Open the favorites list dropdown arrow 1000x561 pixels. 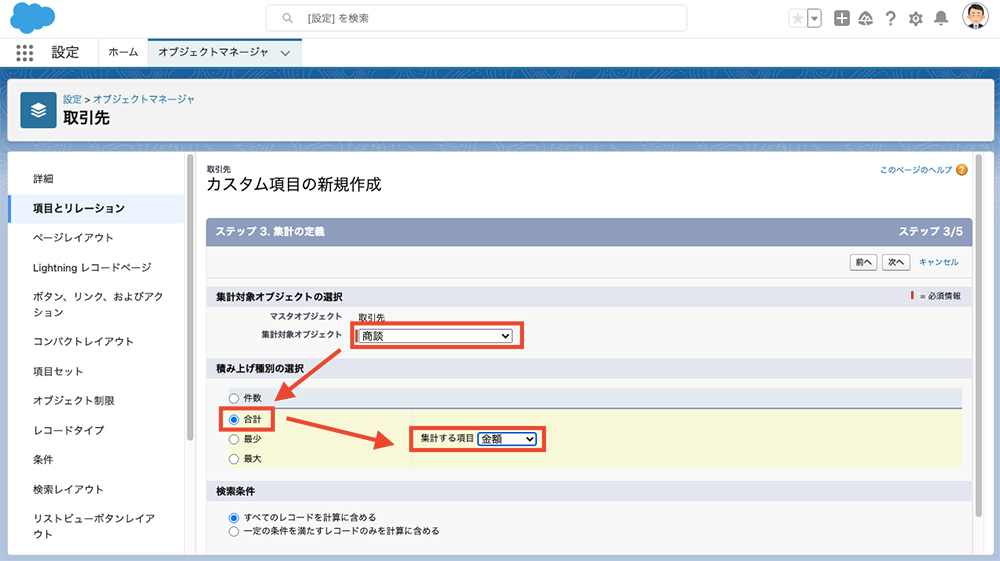814,18
